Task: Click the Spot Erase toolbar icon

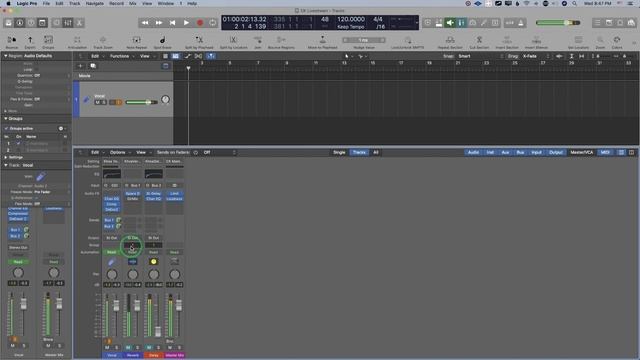Action: tap(162, 42)
